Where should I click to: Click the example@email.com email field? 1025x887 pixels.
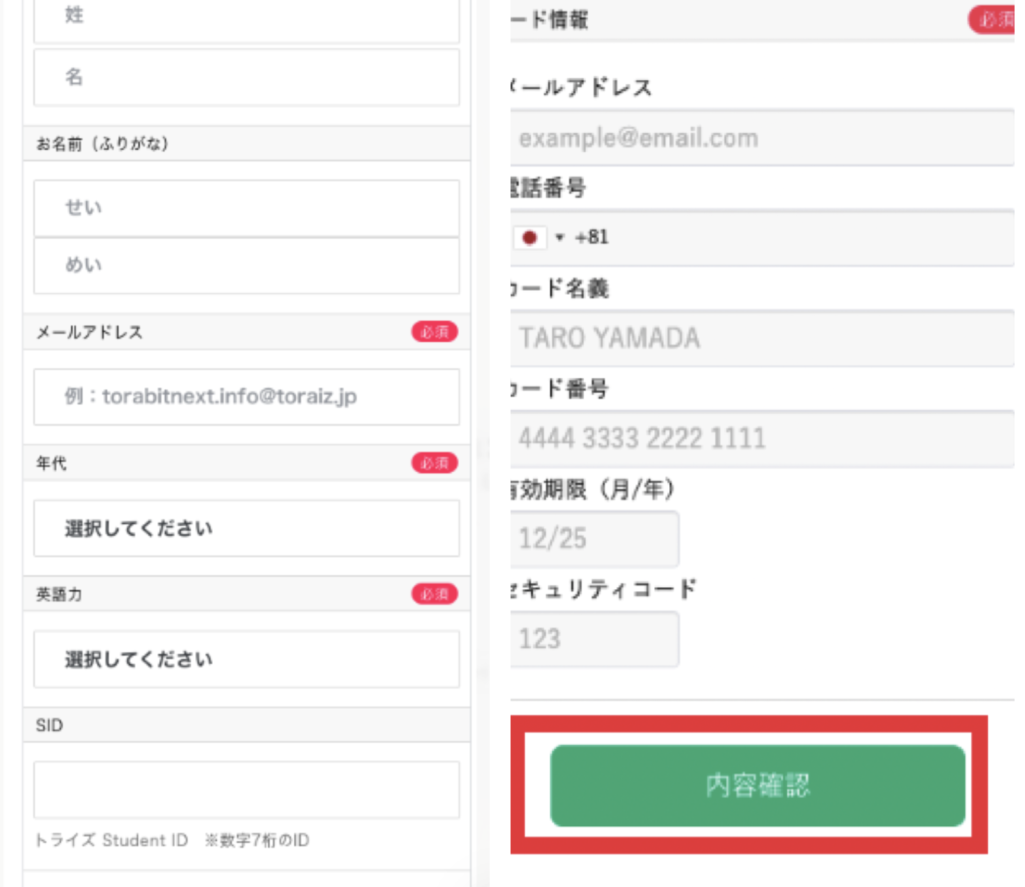762,138
